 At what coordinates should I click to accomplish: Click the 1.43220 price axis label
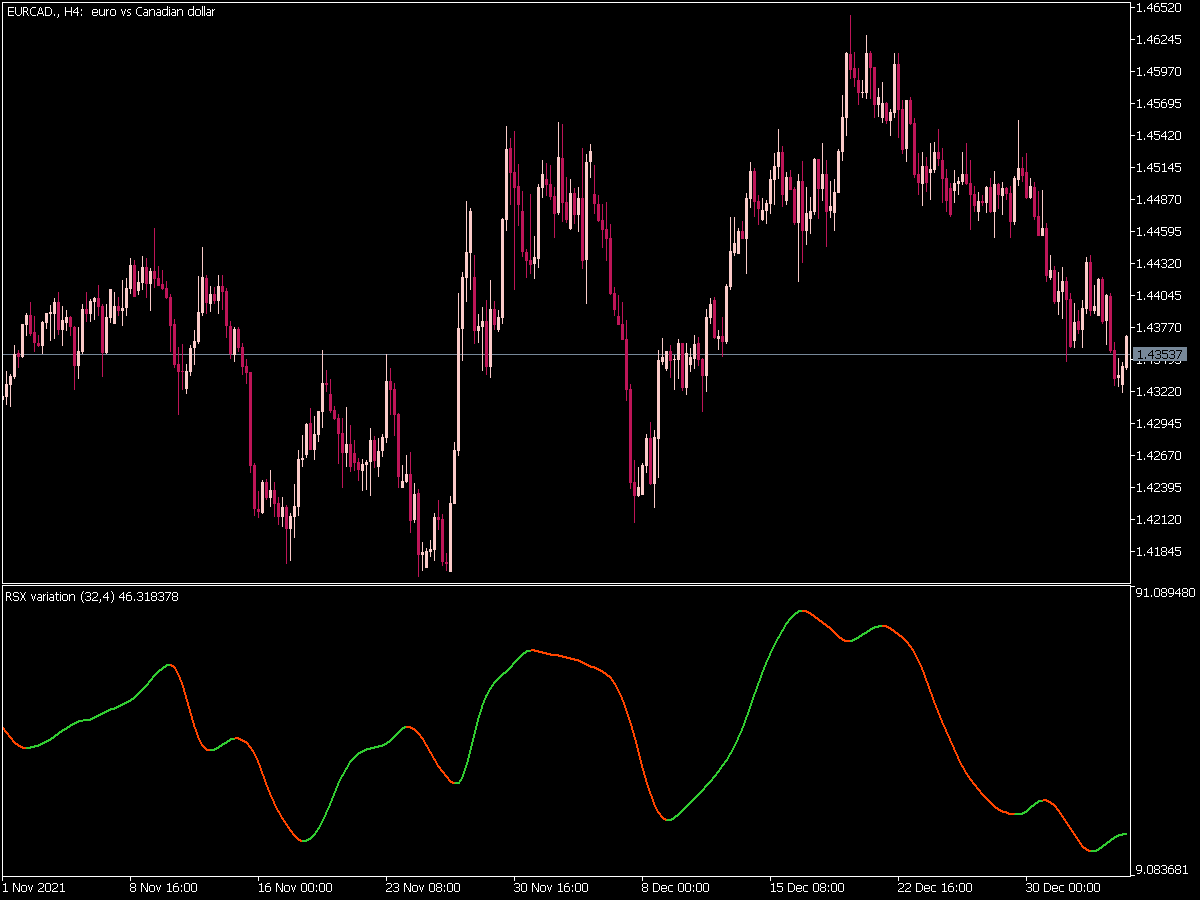coord(1161,392)
